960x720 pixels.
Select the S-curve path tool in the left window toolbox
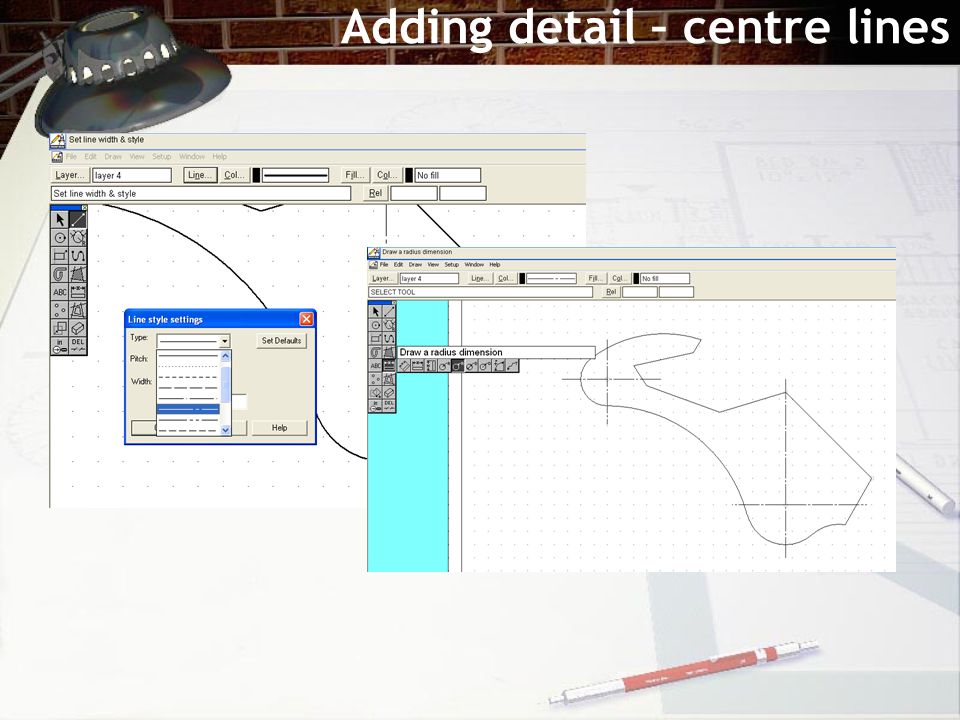pos(78,255)
